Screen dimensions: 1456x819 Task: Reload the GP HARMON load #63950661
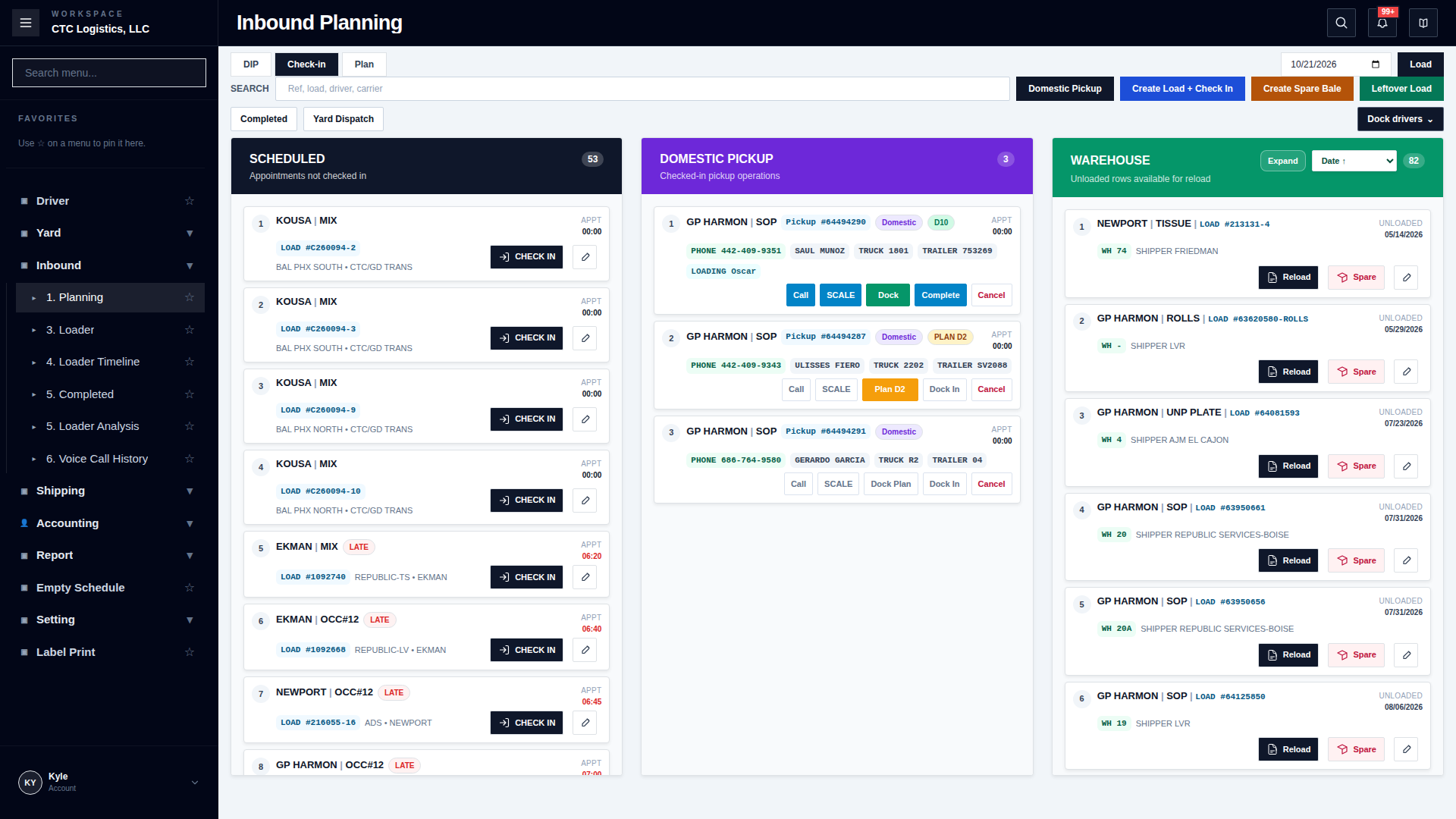(x=1288, y=561)
